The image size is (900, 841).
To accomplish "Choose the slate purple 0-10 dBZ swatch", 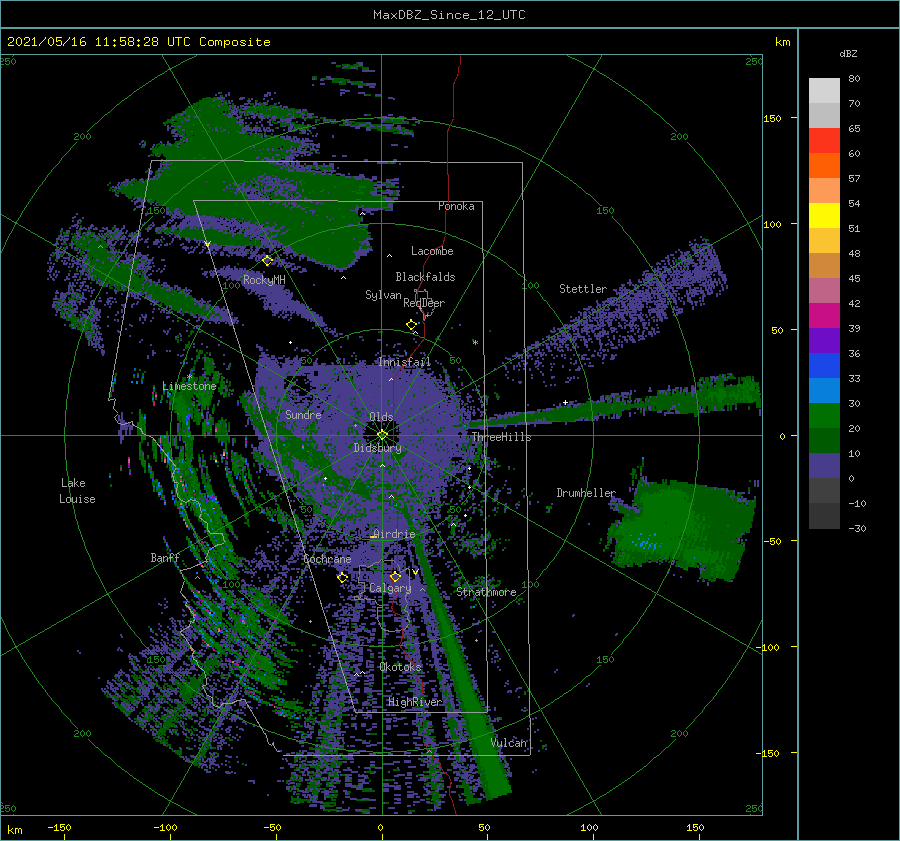I will [x=824, y=465].
